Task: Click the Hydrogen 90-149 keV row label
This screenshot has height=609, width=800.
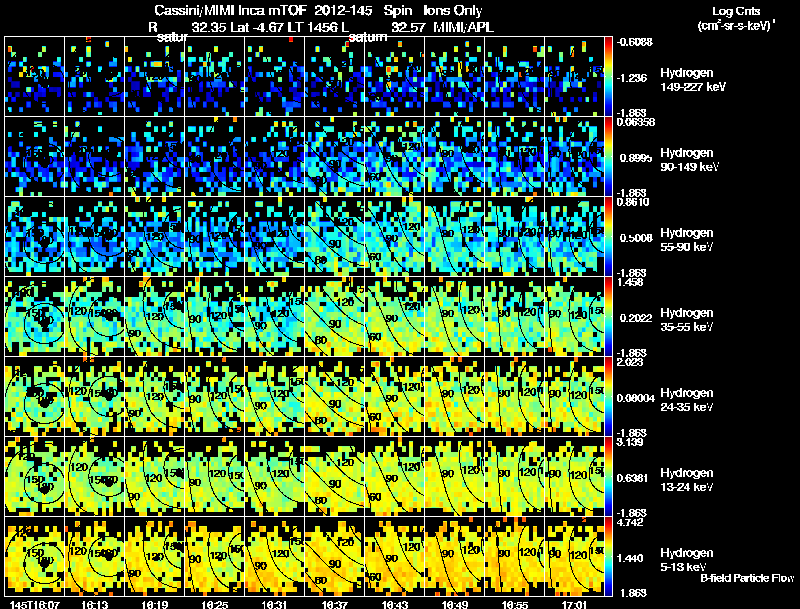Action: pyautogui.click(x=688, y=160)
